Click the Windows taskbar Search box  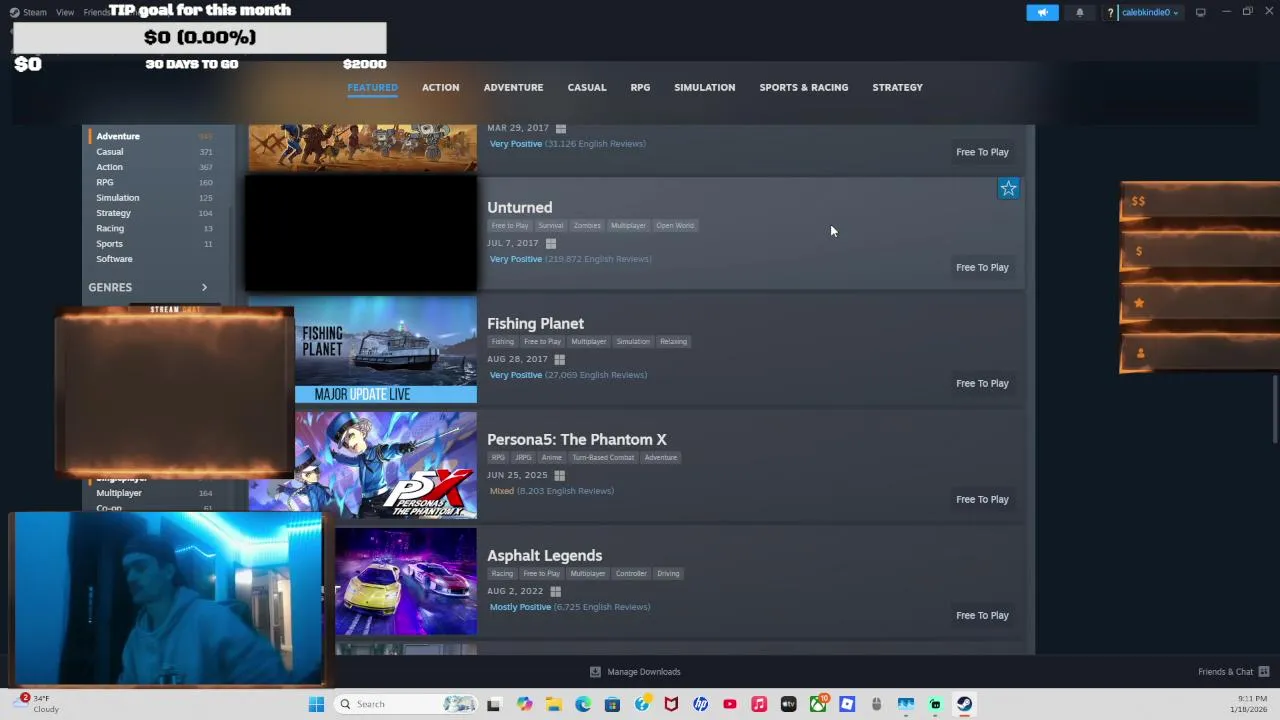coord(404,704)
